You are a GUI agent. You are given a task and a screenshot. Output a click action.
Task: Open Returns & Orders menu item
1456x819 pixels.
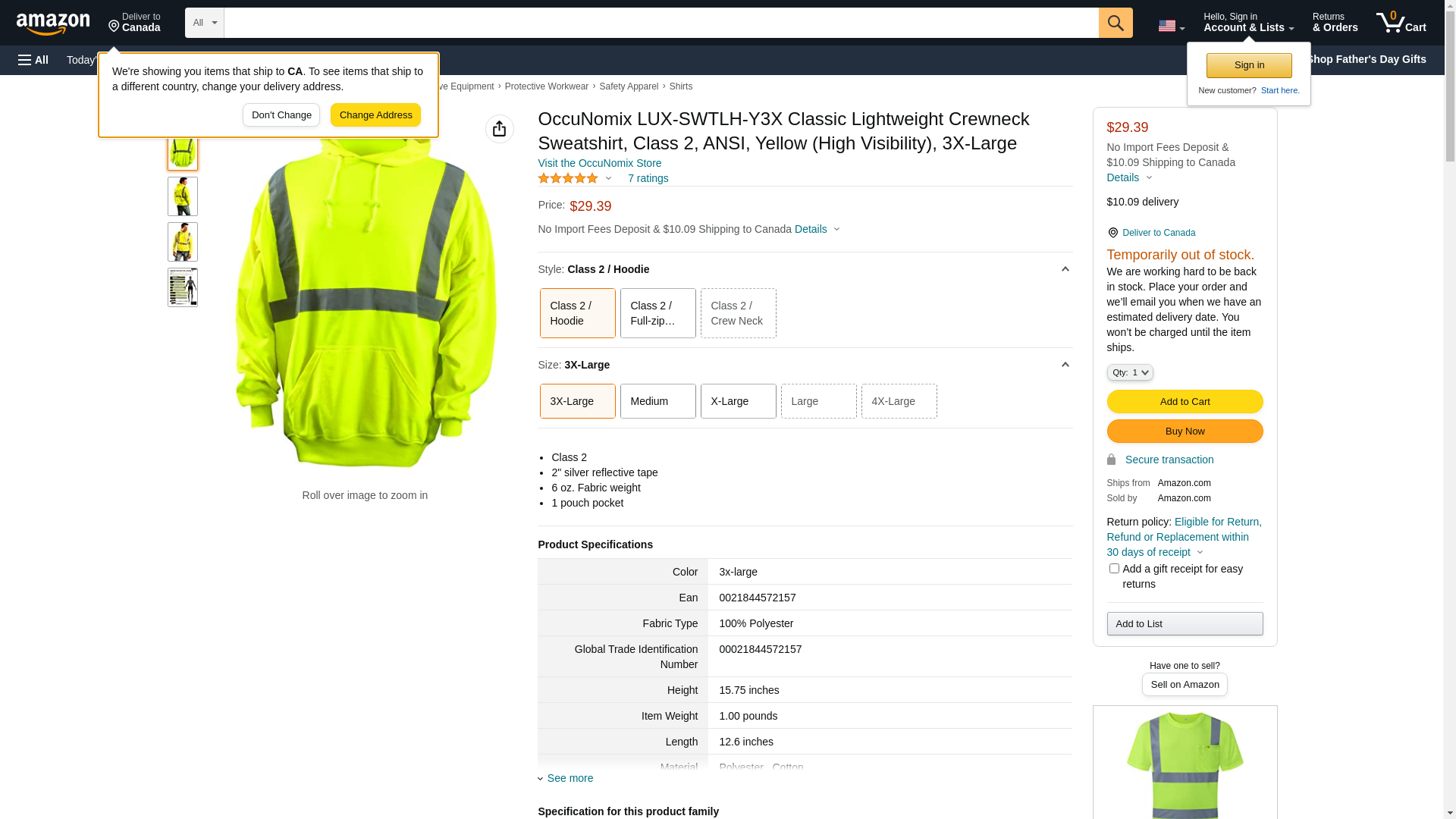1335,23
